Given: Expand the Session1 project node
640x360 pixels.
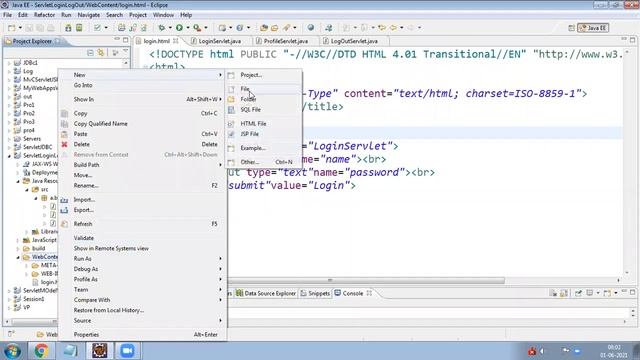Looking at the screenshot, I should (9, 299).
